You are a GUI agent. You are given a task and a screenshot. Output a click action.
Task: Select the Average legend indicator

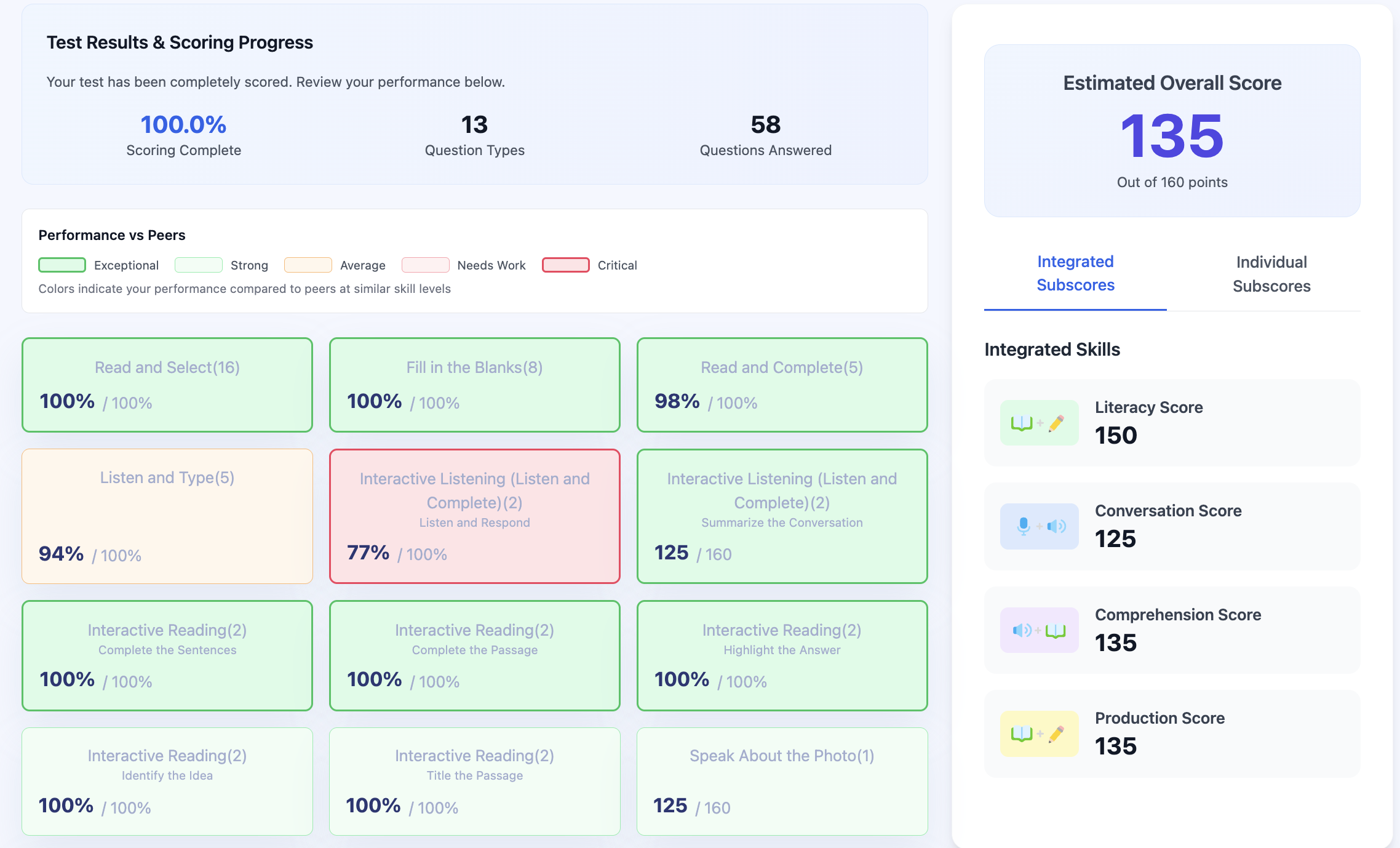point(308,265)
